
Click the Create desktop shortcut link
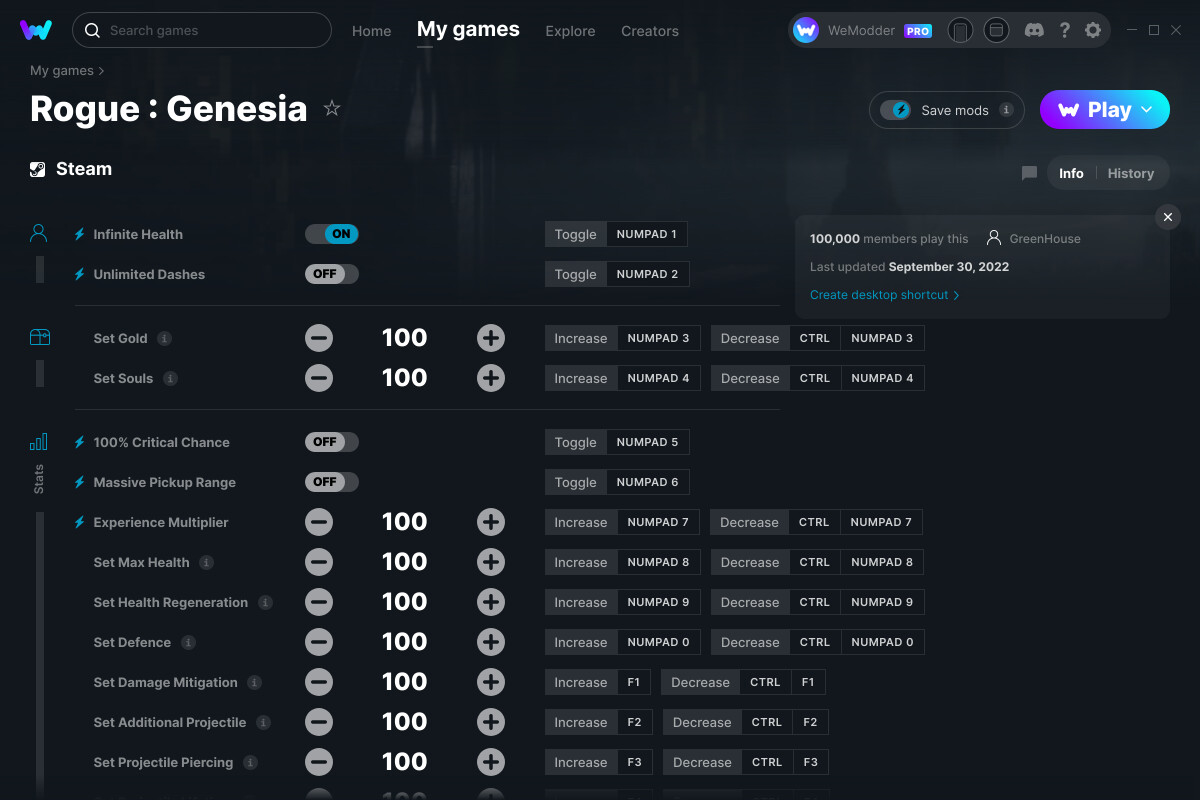coord(879,294)
